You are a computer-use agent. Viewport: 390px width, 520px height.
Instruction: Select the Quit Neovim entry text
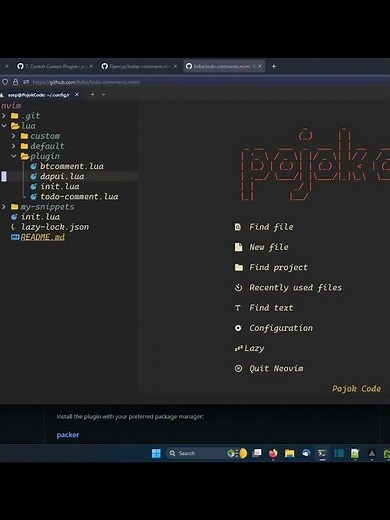pos(276,368)
